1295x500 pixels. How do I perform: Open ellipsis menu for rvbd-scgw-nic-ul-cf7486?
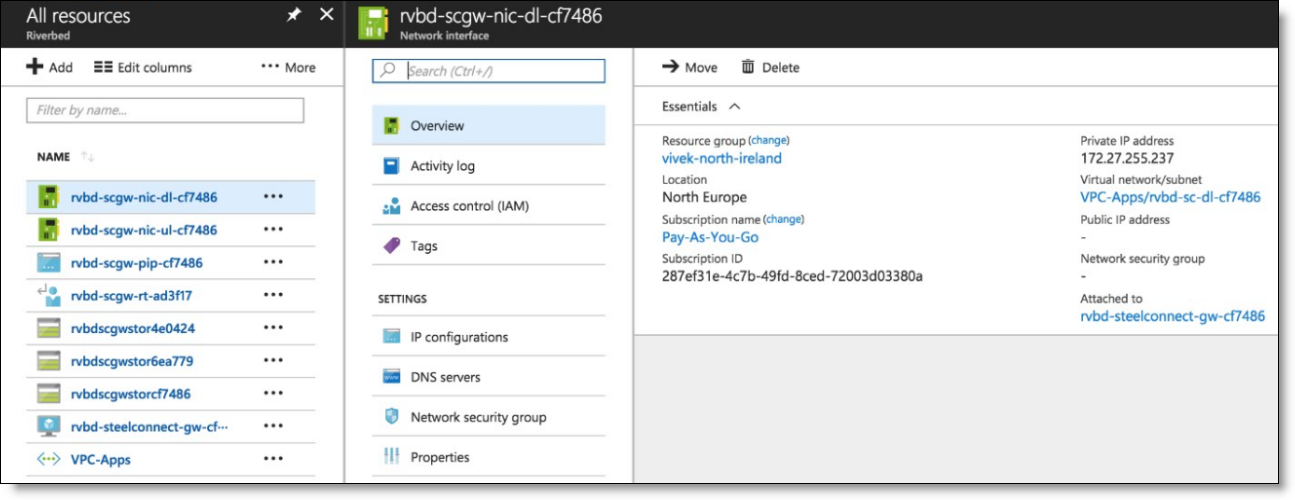[x=274, y=230]
